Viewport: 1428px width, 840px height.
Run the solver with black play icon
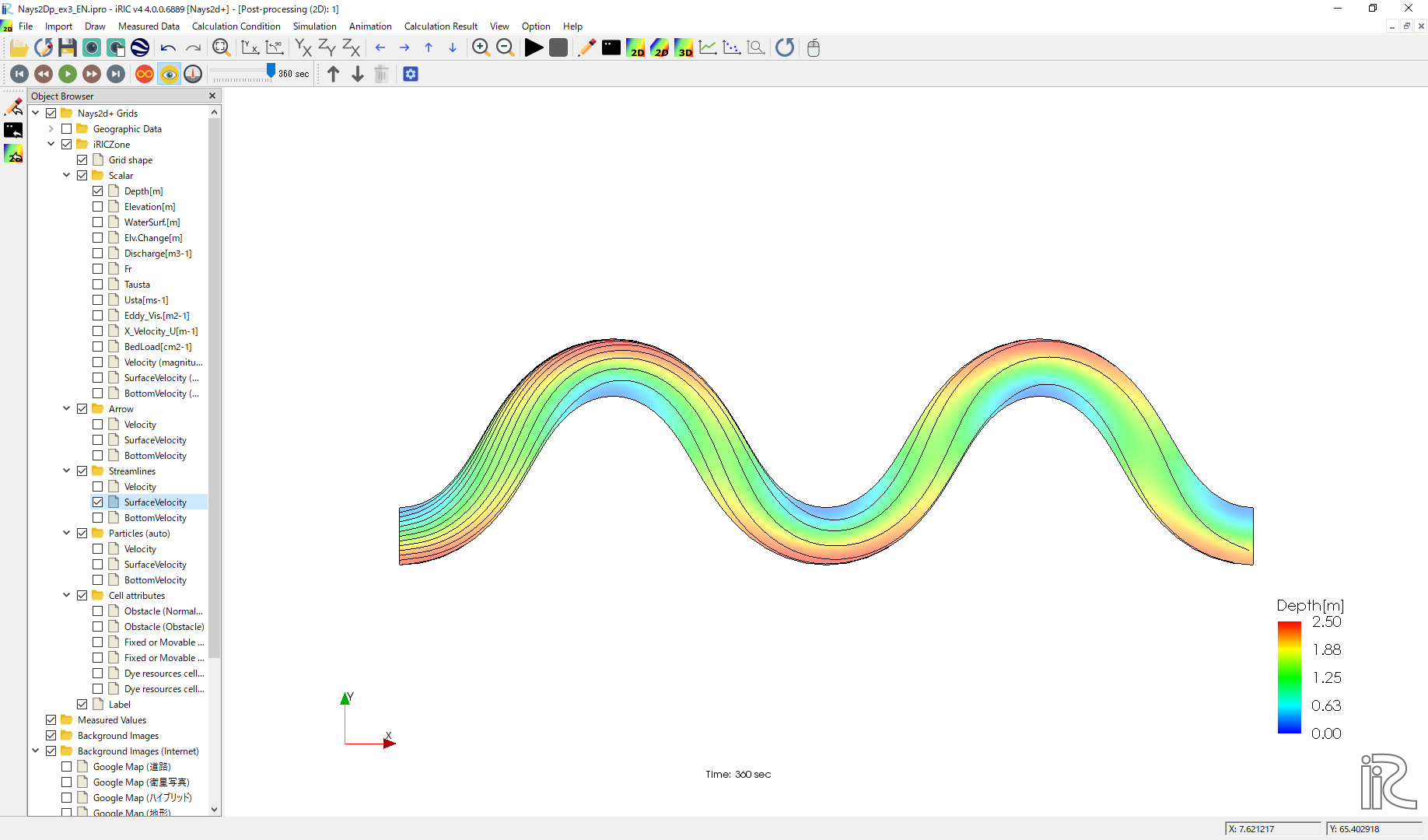[x=534, y=48]
